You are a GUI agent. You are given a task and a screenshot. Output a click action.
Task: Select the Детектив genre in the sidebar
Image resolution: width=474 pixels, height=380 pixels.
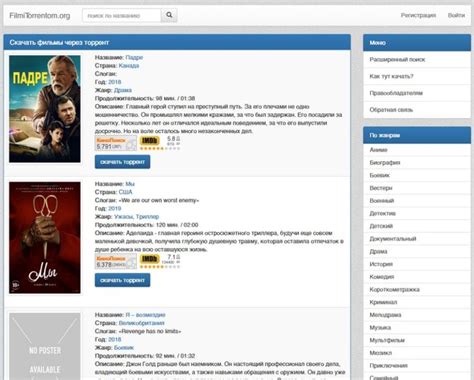point(417,213)
